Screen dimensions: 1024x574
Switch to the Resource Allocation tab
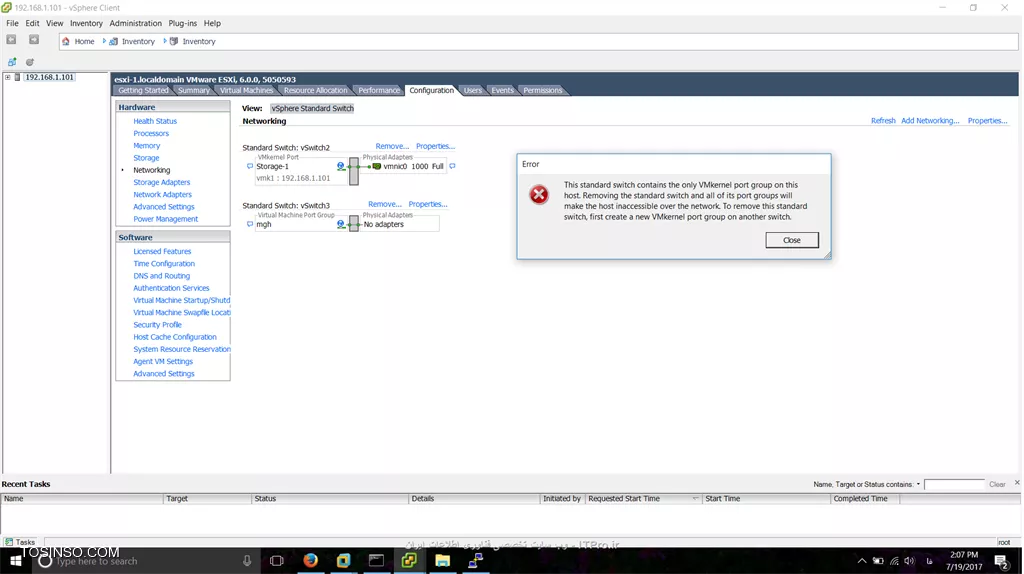315,90
